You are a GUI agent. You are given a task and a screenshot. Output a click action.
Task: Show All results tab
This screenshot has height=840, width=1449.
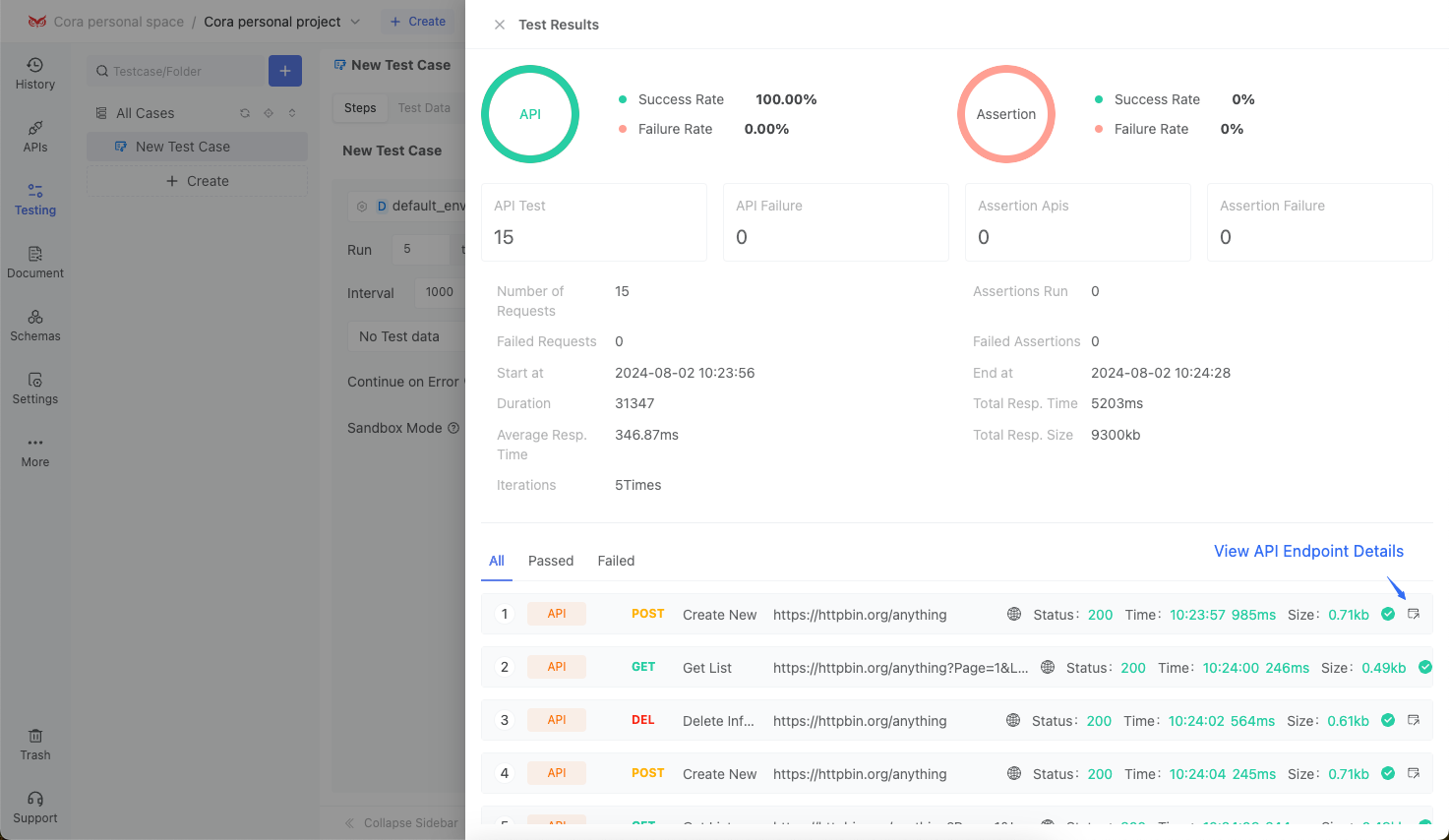[497, 561]
